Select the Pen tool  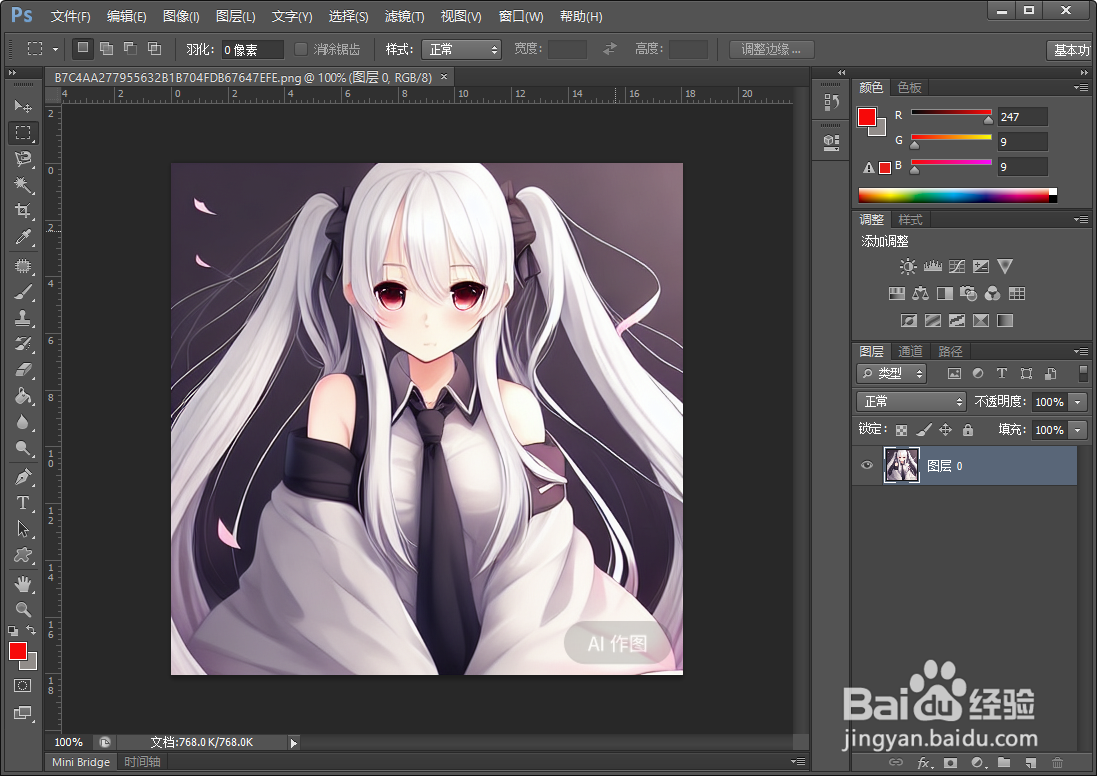(23, 477)
